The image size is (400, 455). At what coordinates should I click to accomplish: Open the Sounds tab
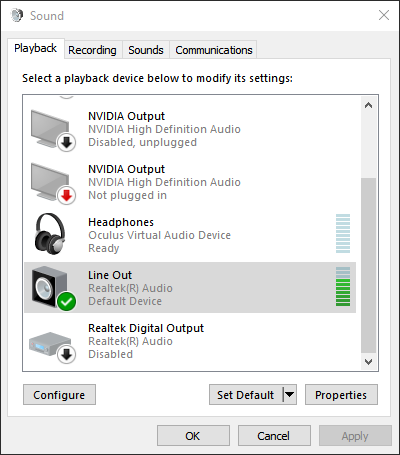pos(146,50)
